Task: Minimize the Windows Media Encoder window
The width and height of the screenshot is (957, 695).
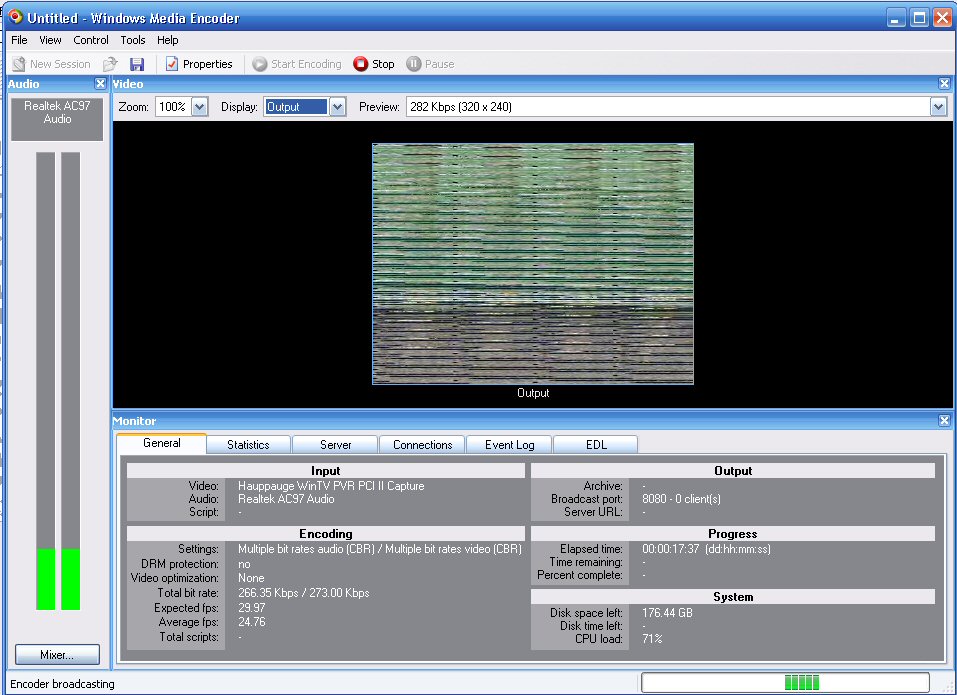Action: (x=896, y=17)
